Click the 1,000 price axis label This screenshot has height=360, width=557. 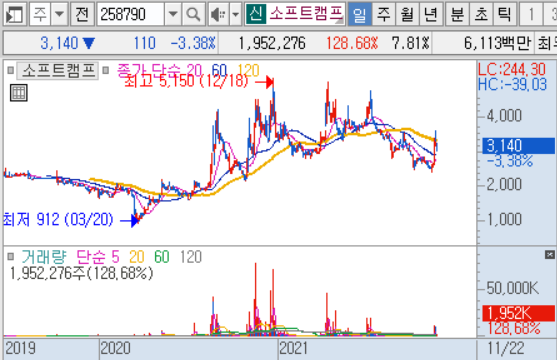click(x=504, y=219)
